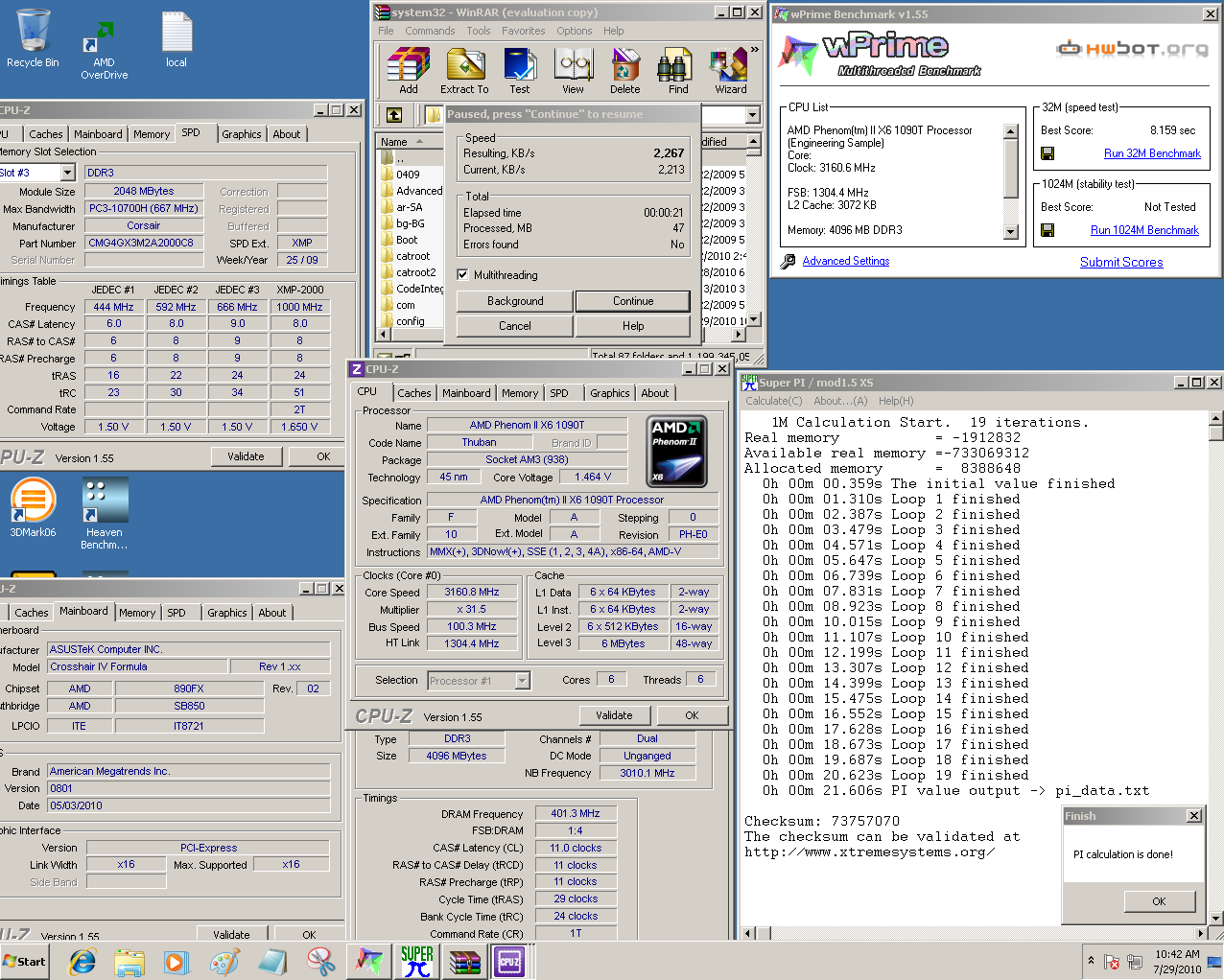Image resolution: width=1224 pixels, height=980 pixels.
Task: Open the SPD tab in bottom-left CPU-Z
Action: (x=177, y=613)
